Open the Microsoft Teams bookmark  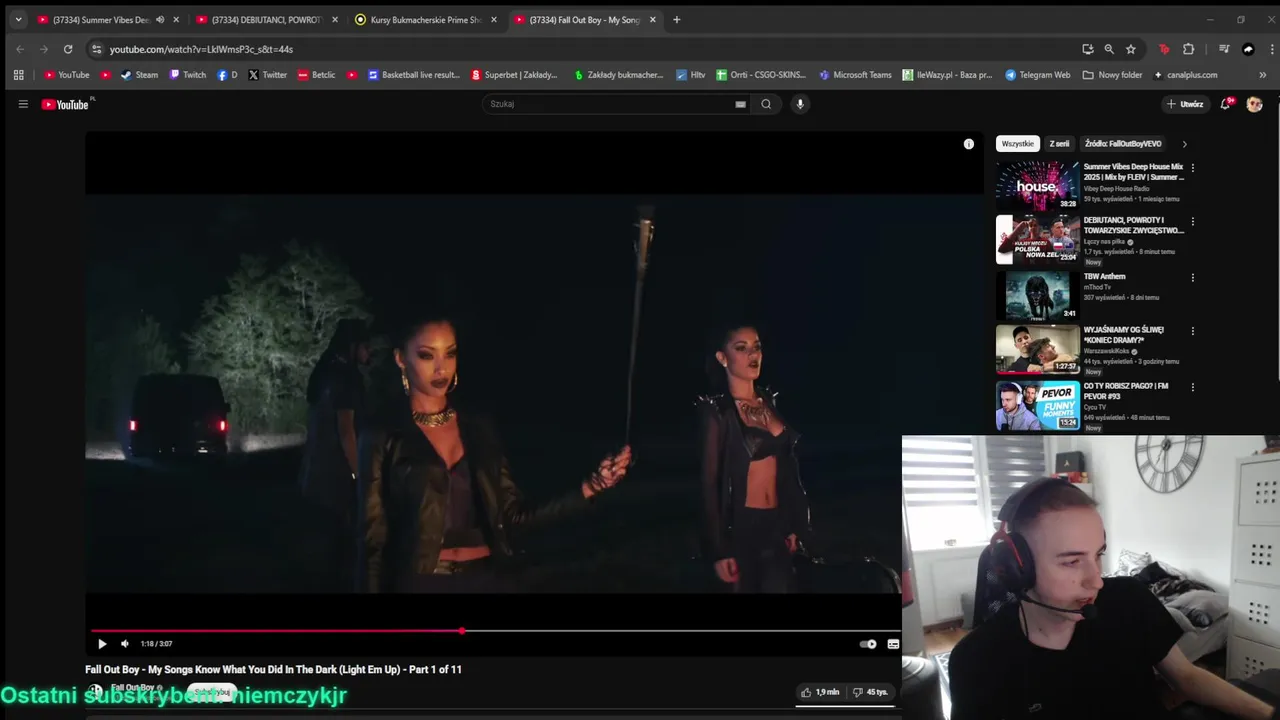coord(855,75)
